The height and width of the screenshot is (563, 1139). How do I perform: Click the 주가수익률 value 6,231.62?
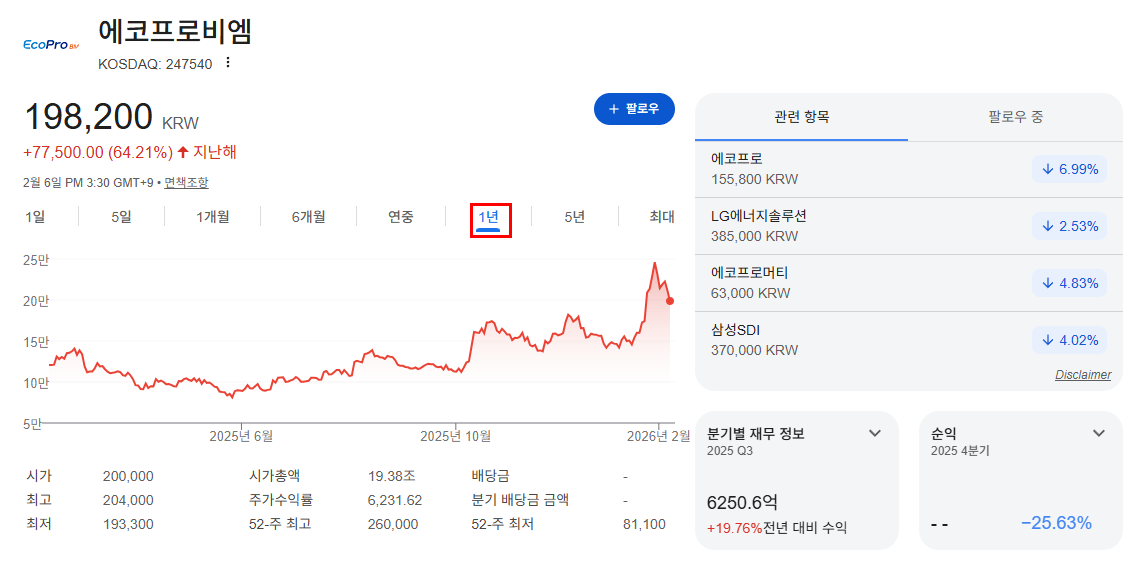[395, 501]
